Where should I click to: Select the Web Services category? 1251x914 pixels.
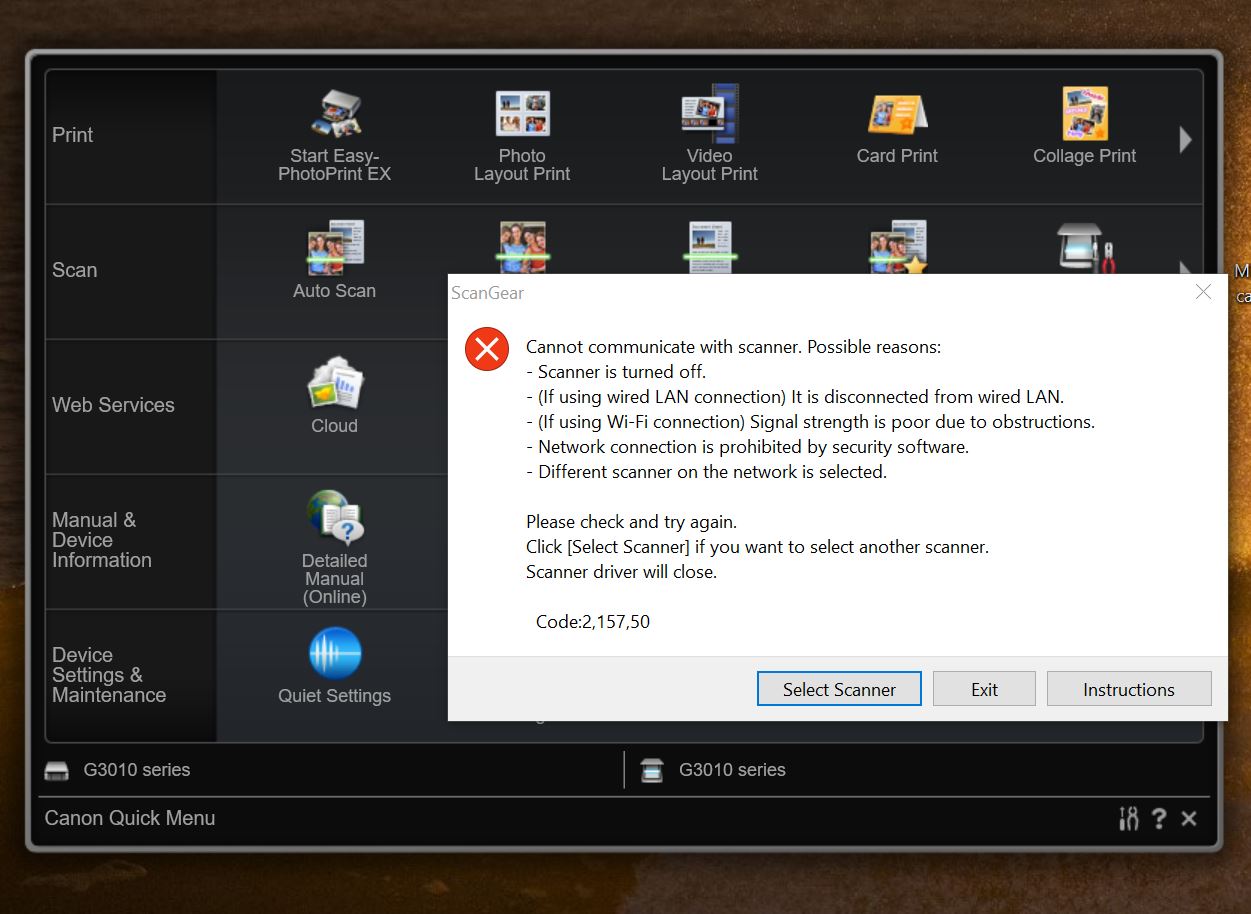pos(113,405)
